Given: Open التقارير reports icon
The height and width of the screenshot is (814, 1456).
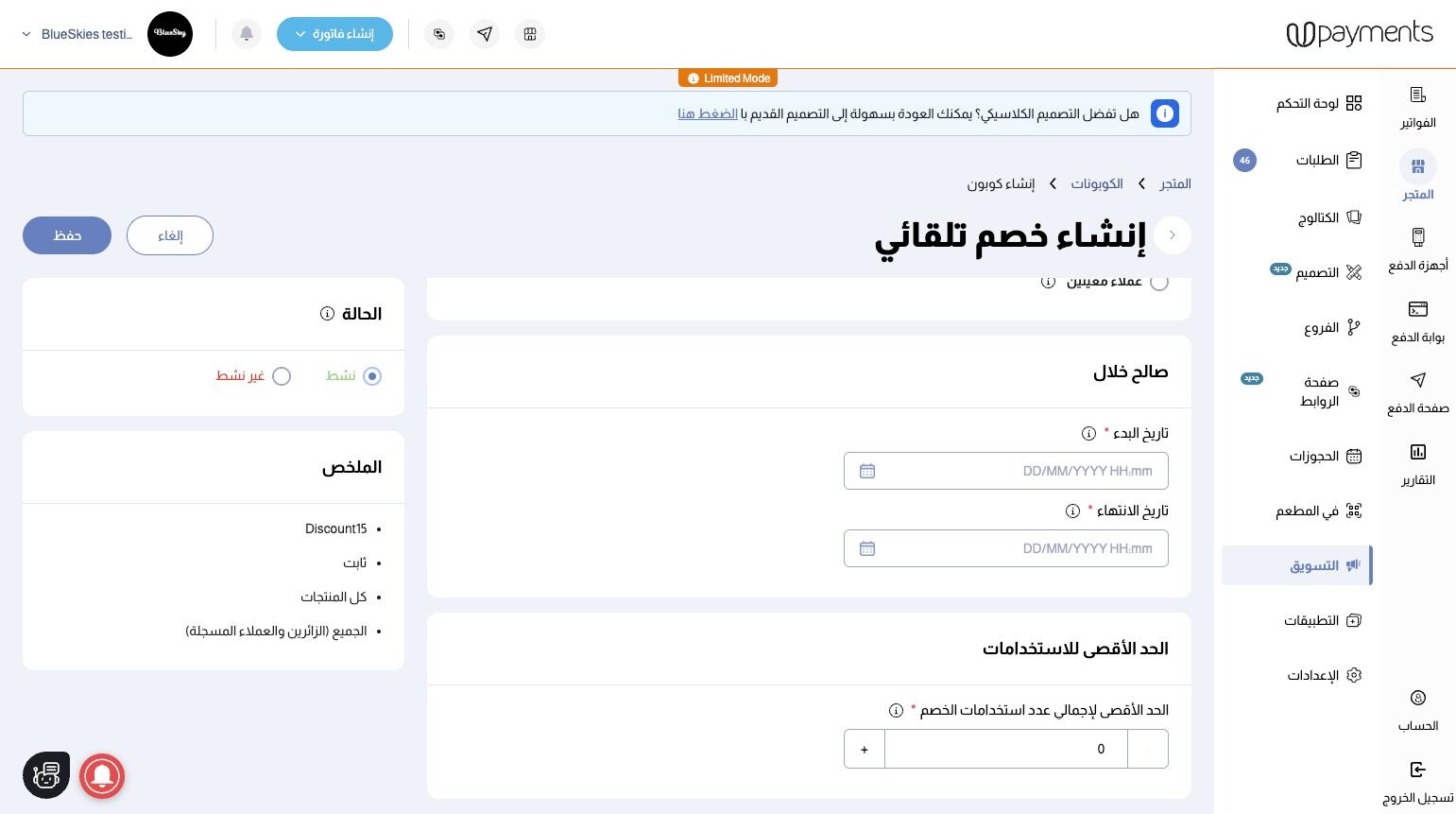Looking at the screenshot, I should [x=1417, y=452].
